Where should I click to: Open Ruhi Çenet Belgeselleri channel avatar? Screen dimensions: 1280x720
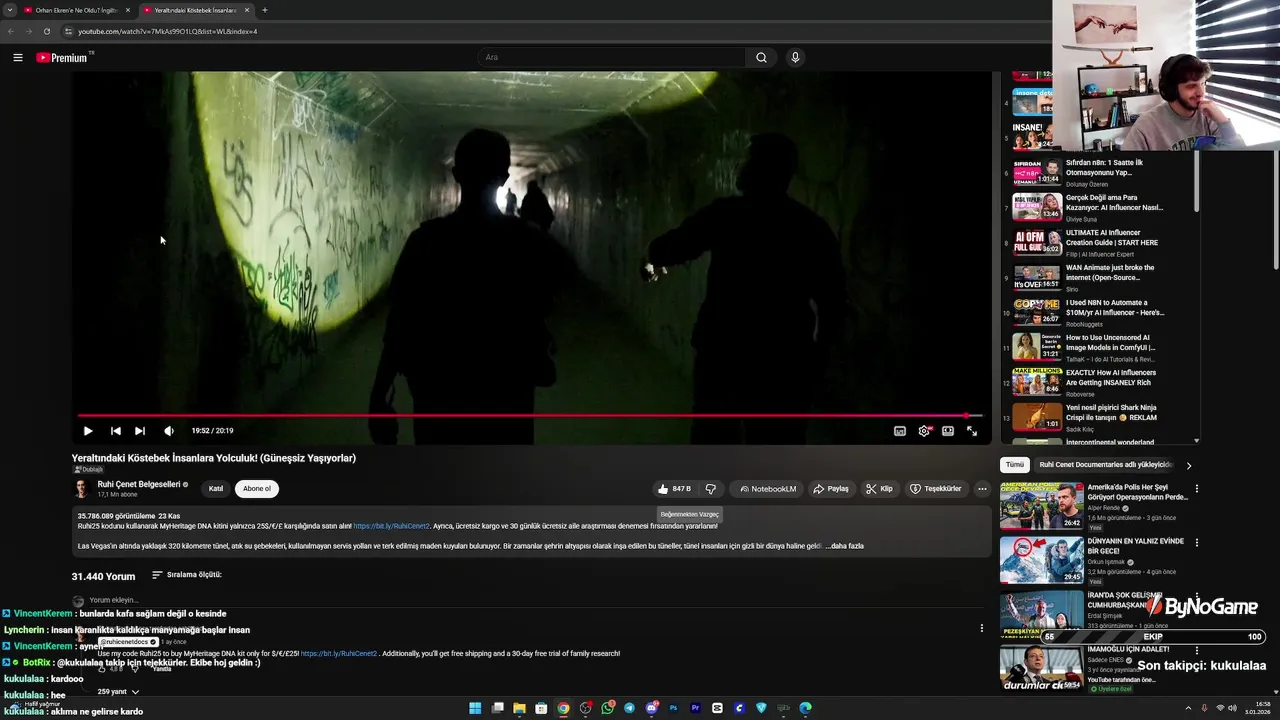pyautogui.click(x=81, y=489)
